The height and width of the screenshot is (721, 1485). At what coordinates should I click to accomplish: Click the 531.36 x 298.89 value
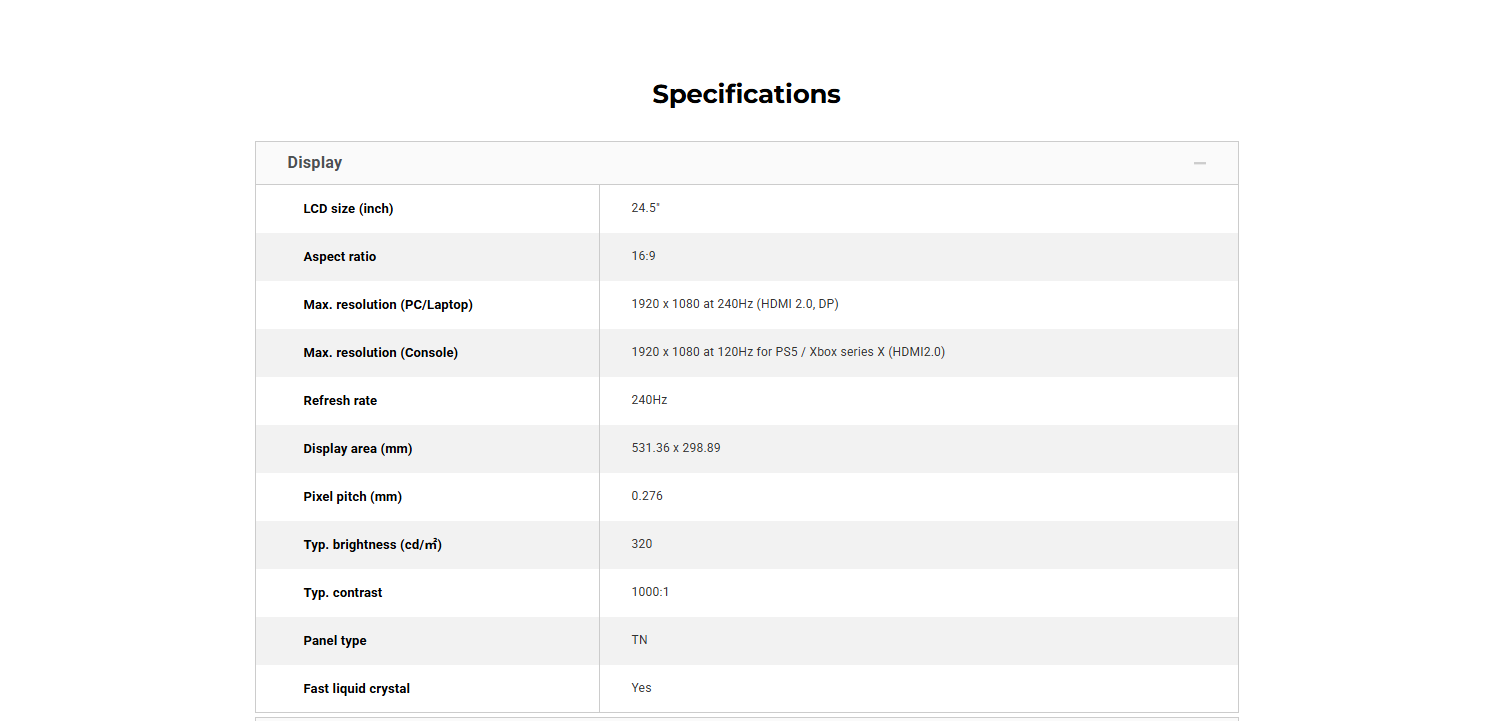[x=675, y=448]
